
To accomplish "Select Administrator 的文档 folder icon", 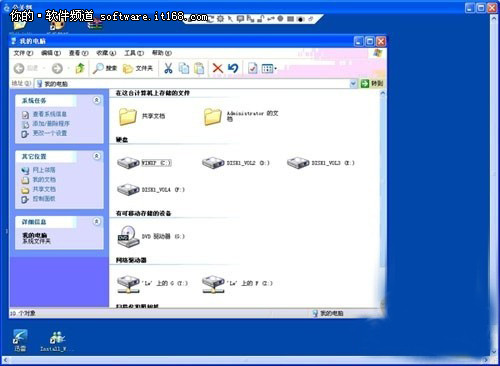I will (x=213, y=116).
